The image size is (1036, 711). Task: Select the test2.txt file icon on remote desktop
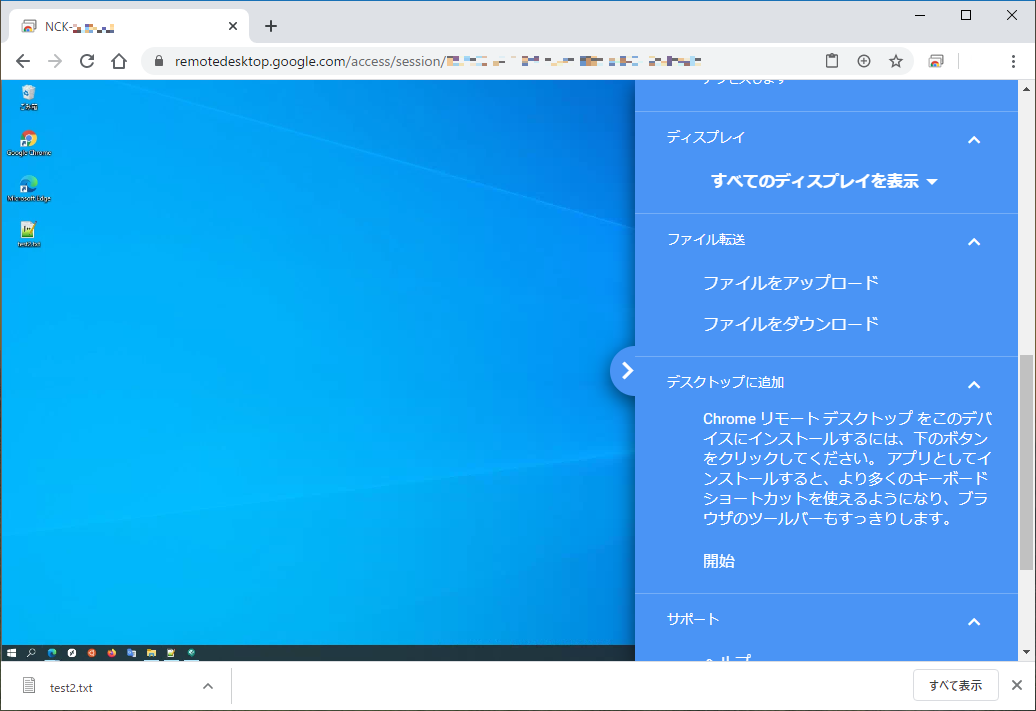28,234
